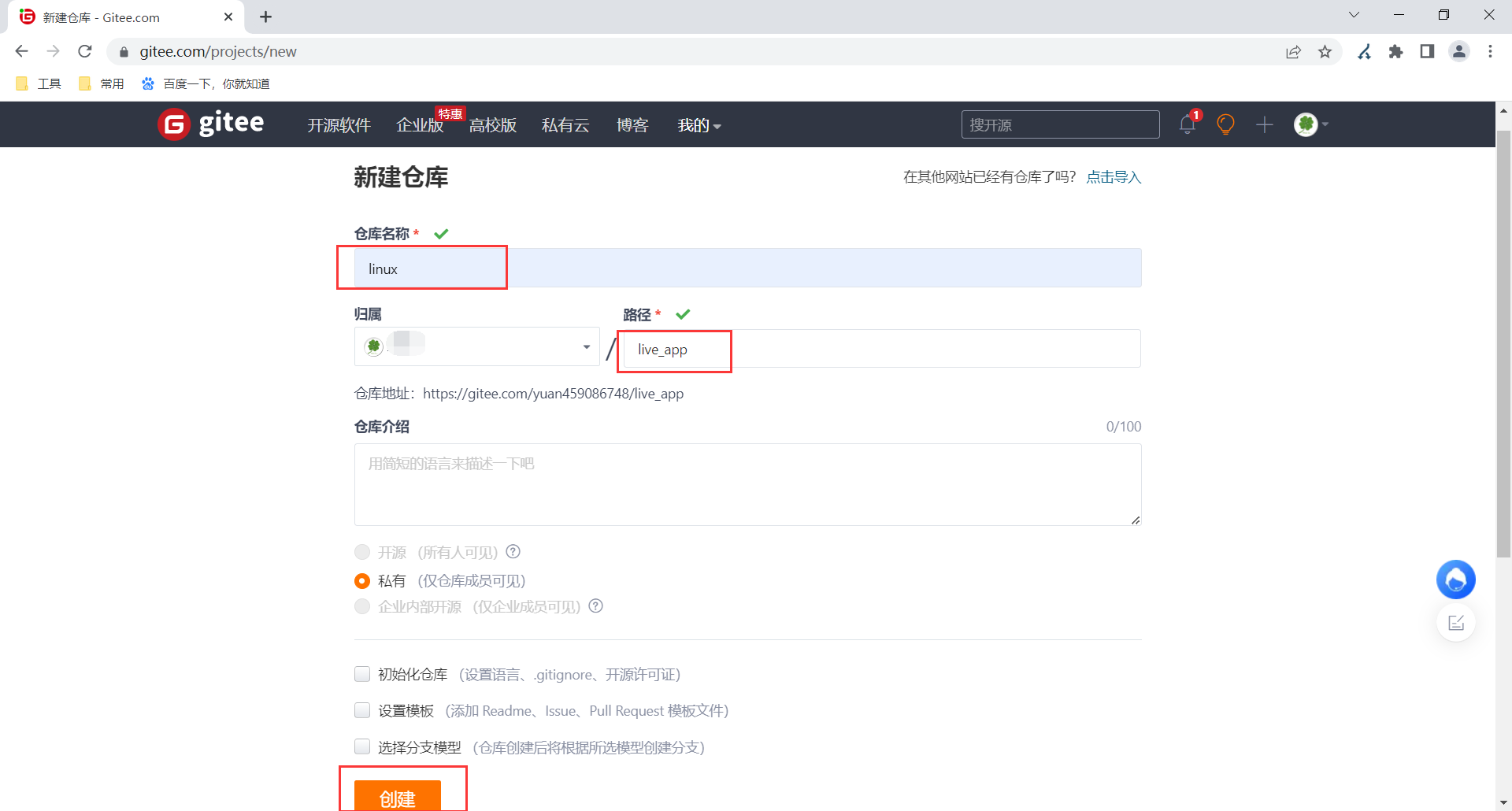Toggle the browser side panel
This screenshot has width=1512, height=811.
click(1427, 51)
